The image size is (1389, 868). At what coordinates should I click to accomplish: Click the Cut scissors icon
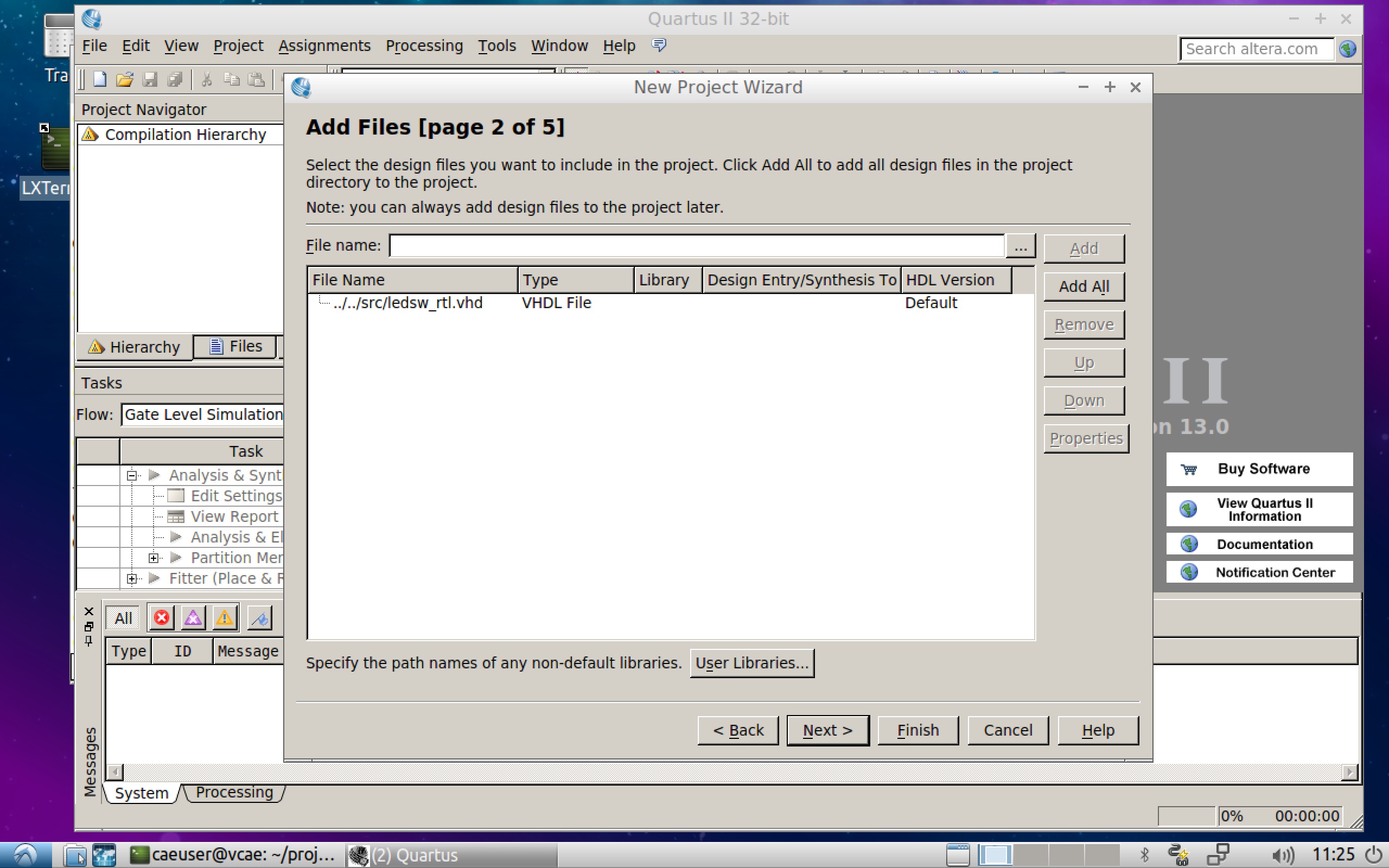click(x=207, y=79)
